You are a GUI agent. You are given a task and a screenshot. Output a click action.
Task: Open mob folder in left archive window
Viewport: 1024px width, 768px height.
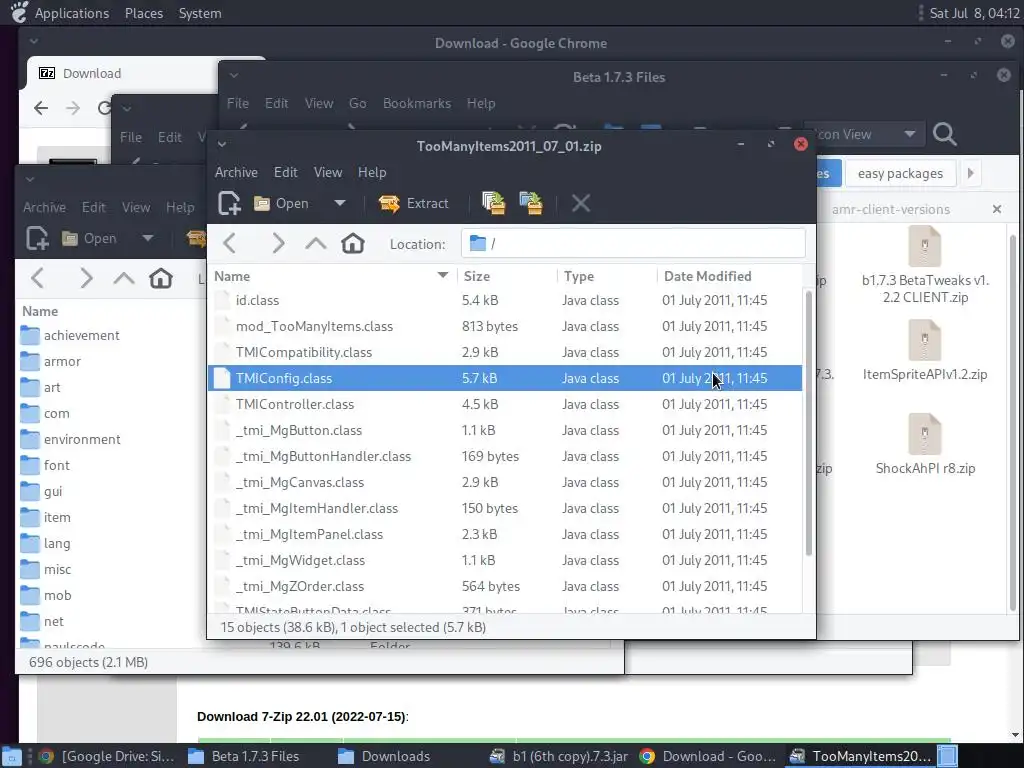[x=46, y=596]
